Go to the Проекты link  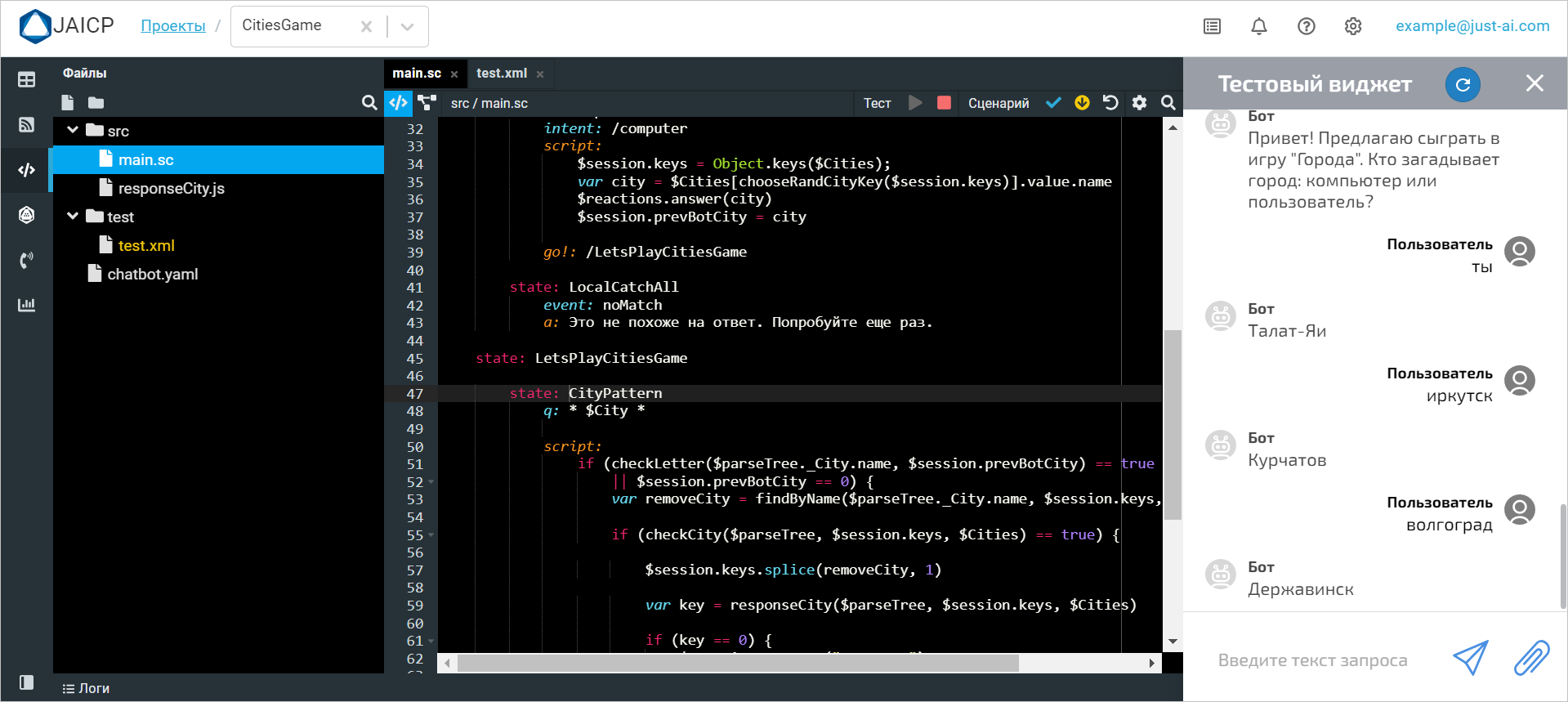[x=172, y=26]
